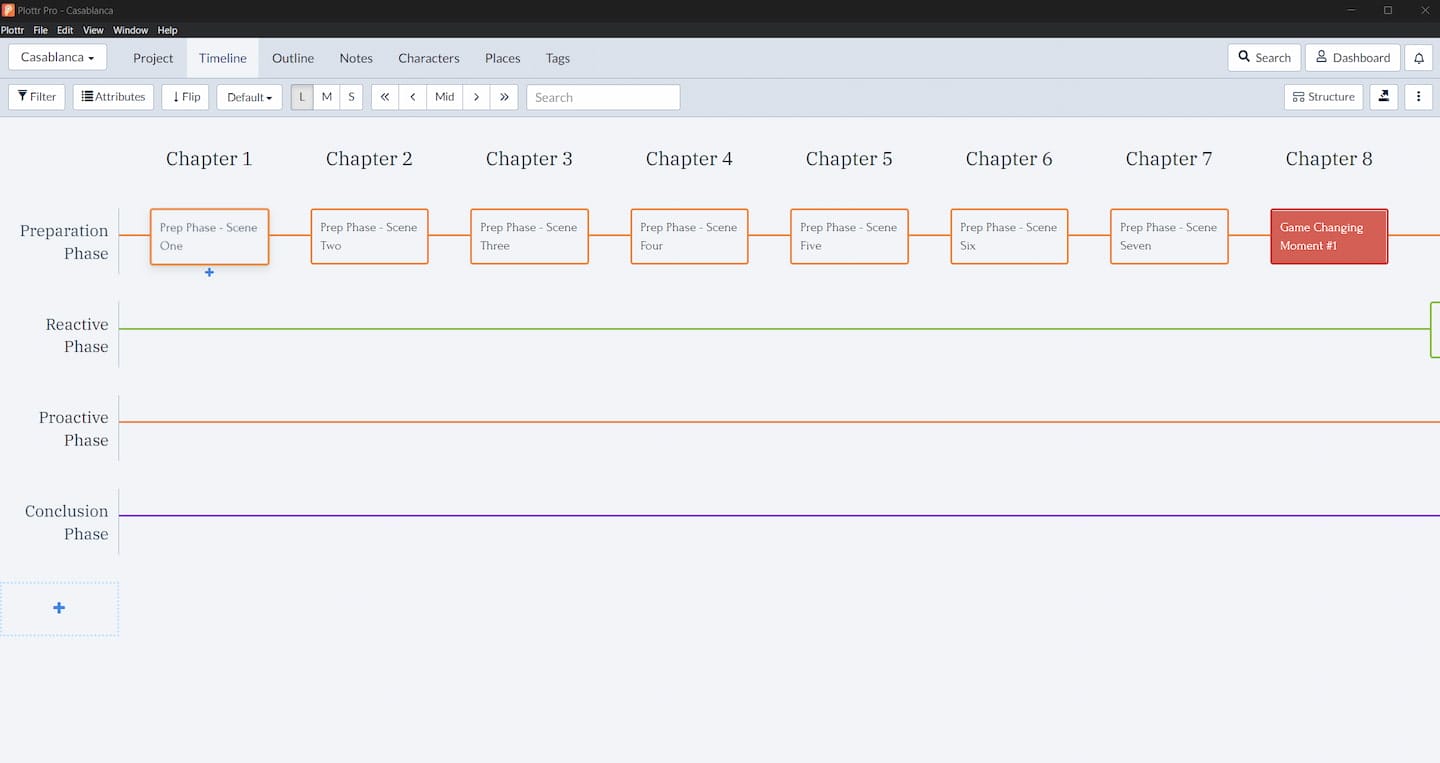Image resolution: width=1440 pixels, height=763 pixels.
Task: Open the Filter panel via funnel icon
Action: [36, 96]
